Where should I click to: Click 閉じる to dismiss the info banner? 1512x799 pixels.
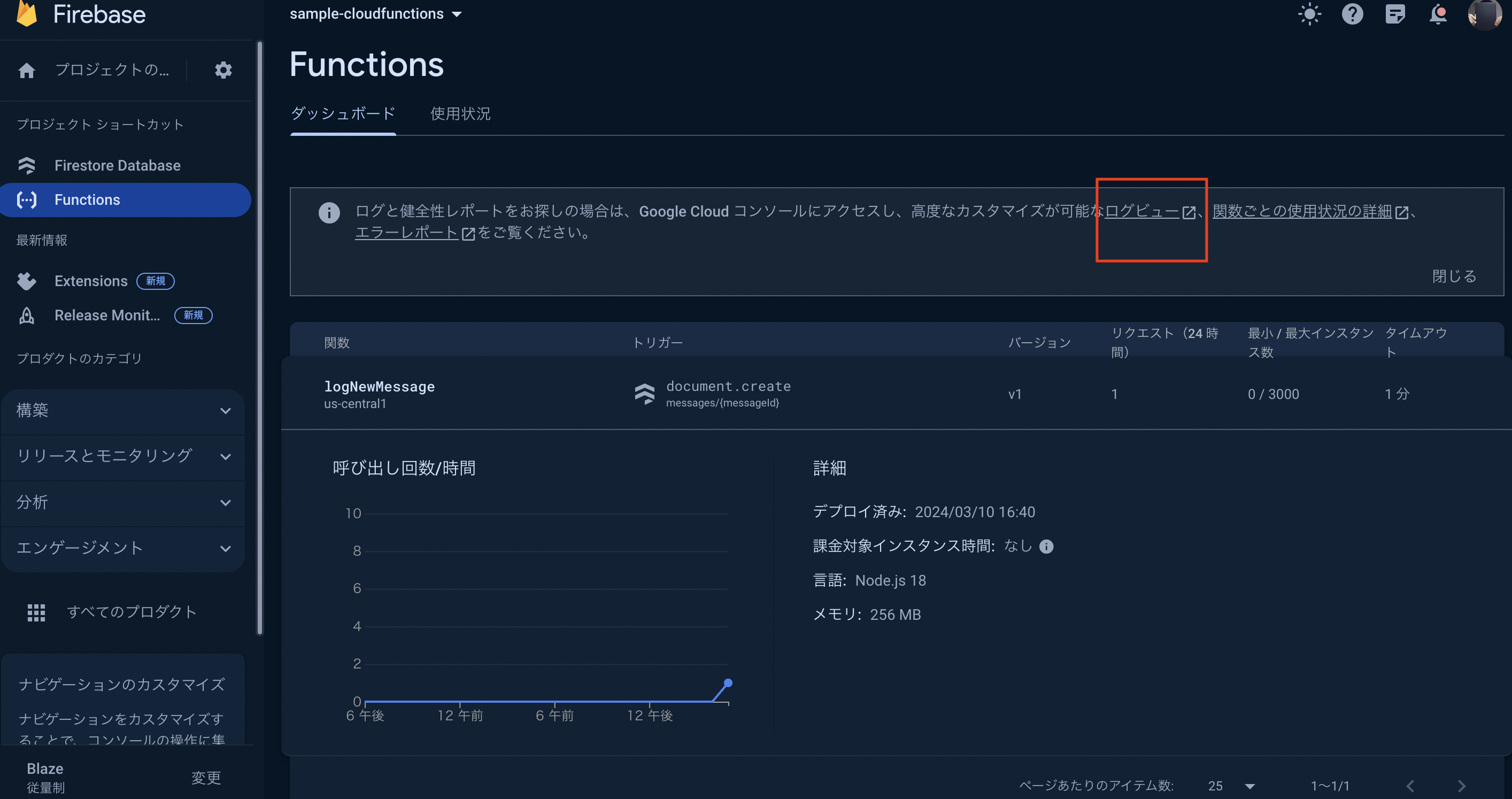tap(1454, 276)
